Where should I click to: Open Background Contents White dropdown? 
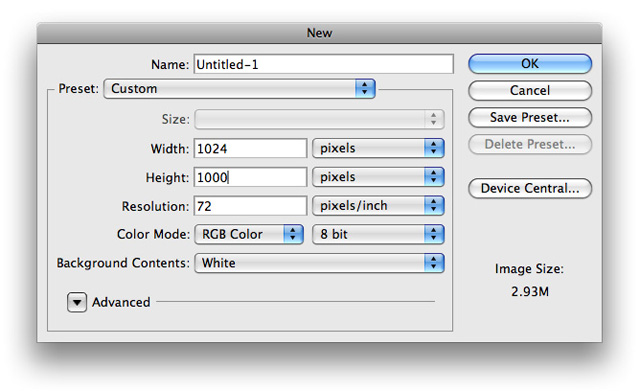(319, 263)
